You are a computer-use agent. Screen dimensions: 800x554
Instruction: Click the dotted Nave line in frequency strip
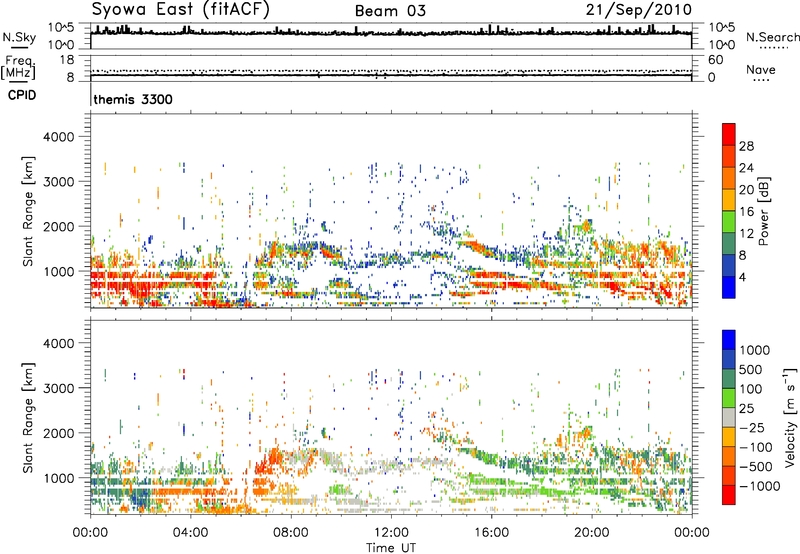(391, 71)
